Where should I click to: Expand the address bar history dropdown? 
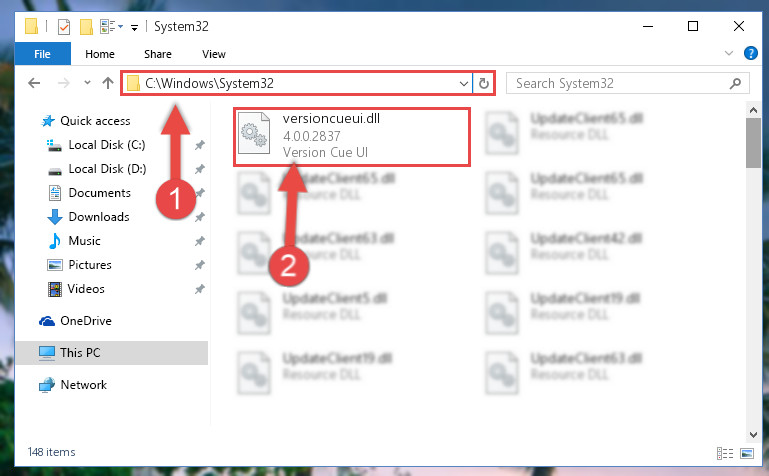click(463, 83)
